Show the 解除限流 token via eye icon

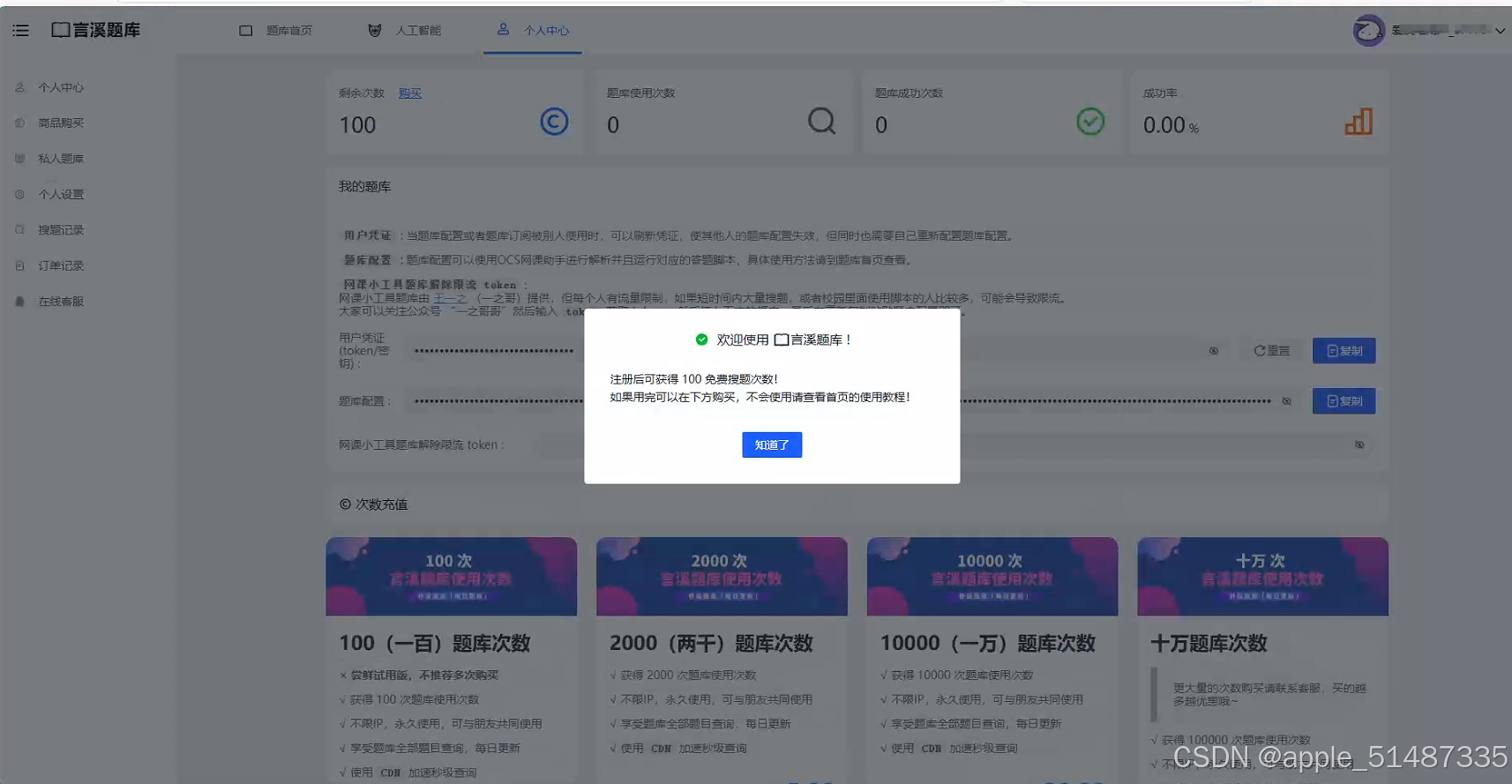tap(1359, 445)
